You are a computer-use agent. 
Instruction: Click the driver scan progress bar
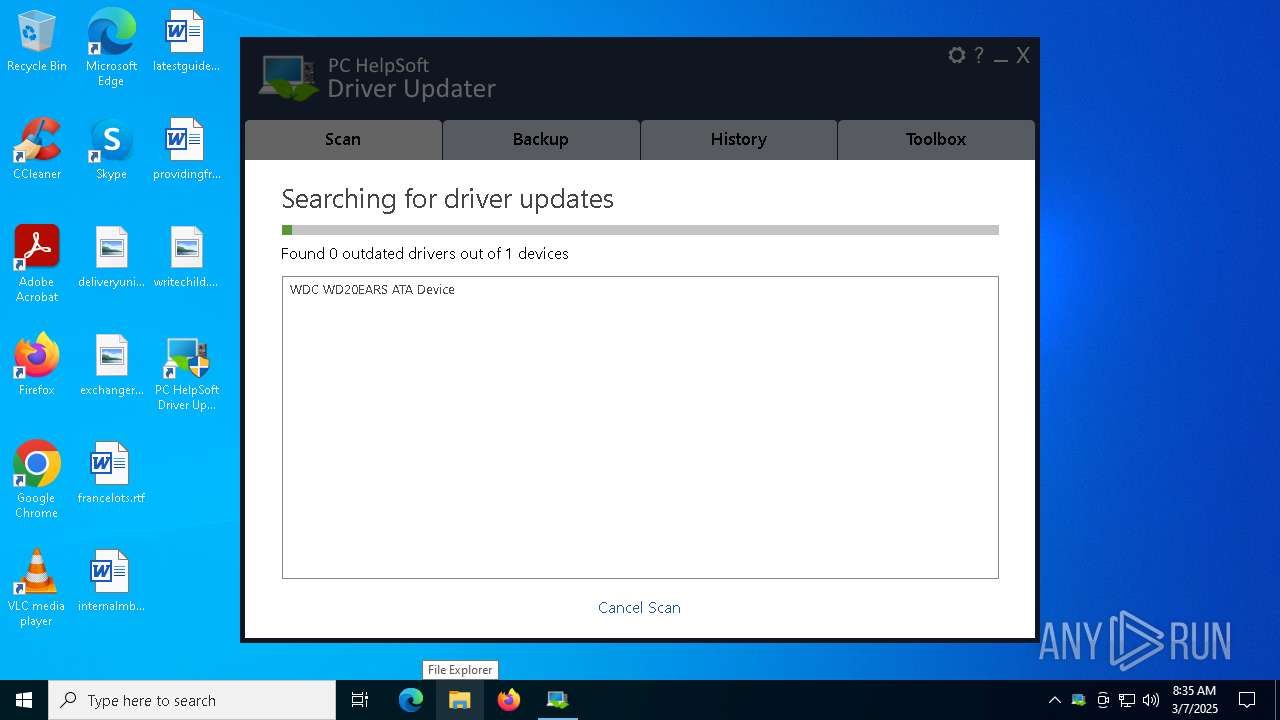640,230
